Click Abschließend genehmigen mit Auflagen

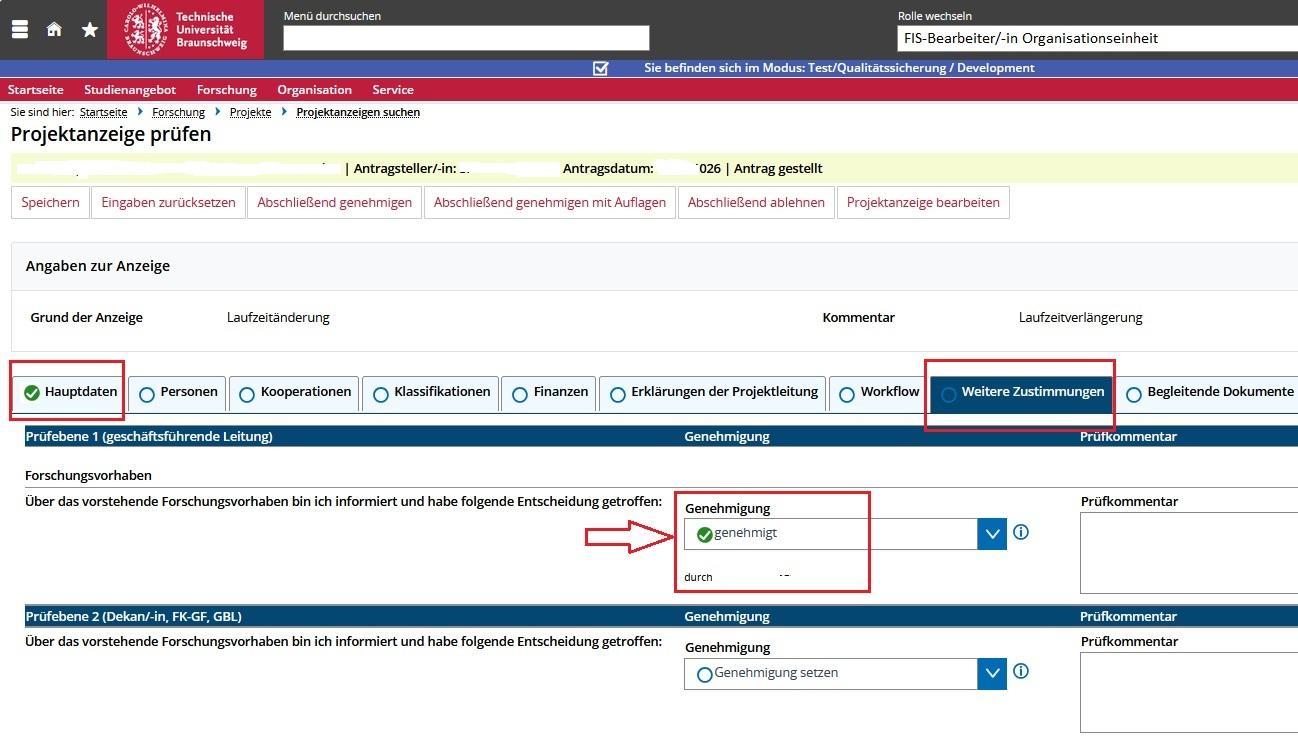550,202
